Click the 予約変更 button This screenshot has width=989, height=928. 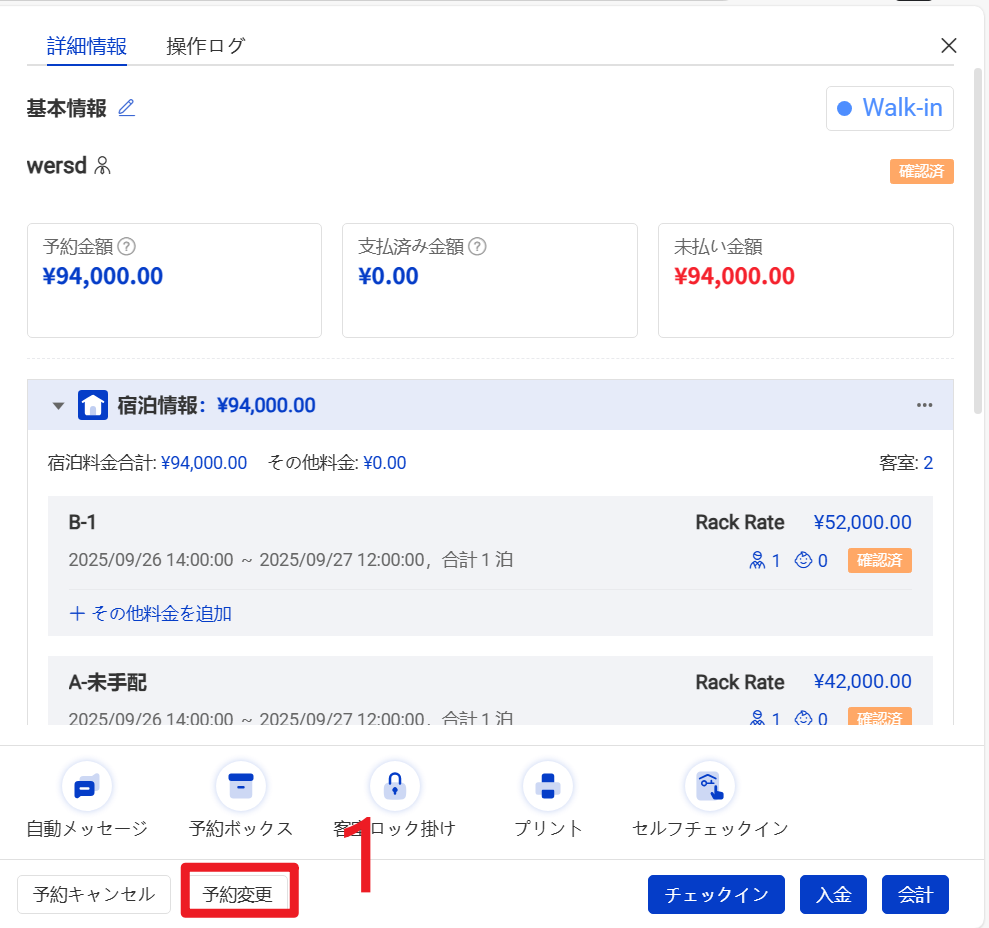tap(238, 894)
